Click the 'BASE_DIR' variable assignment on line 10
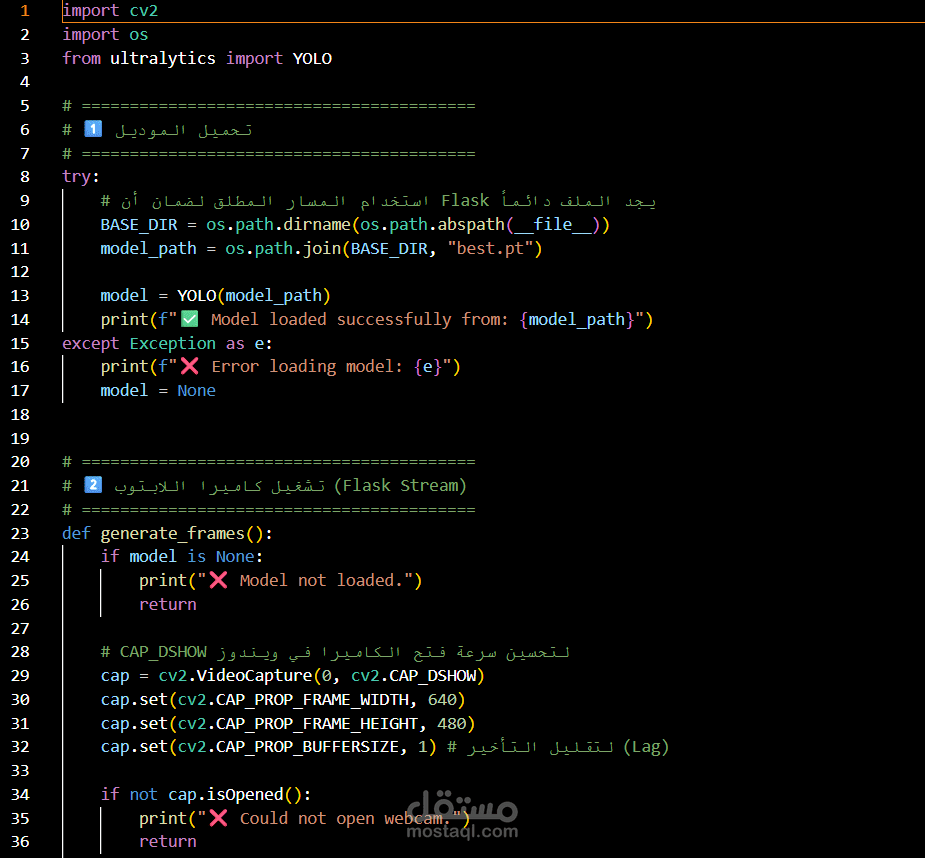The height and width of the screenshot is (858, 925). pyautogui.click(x=139, y=225)
